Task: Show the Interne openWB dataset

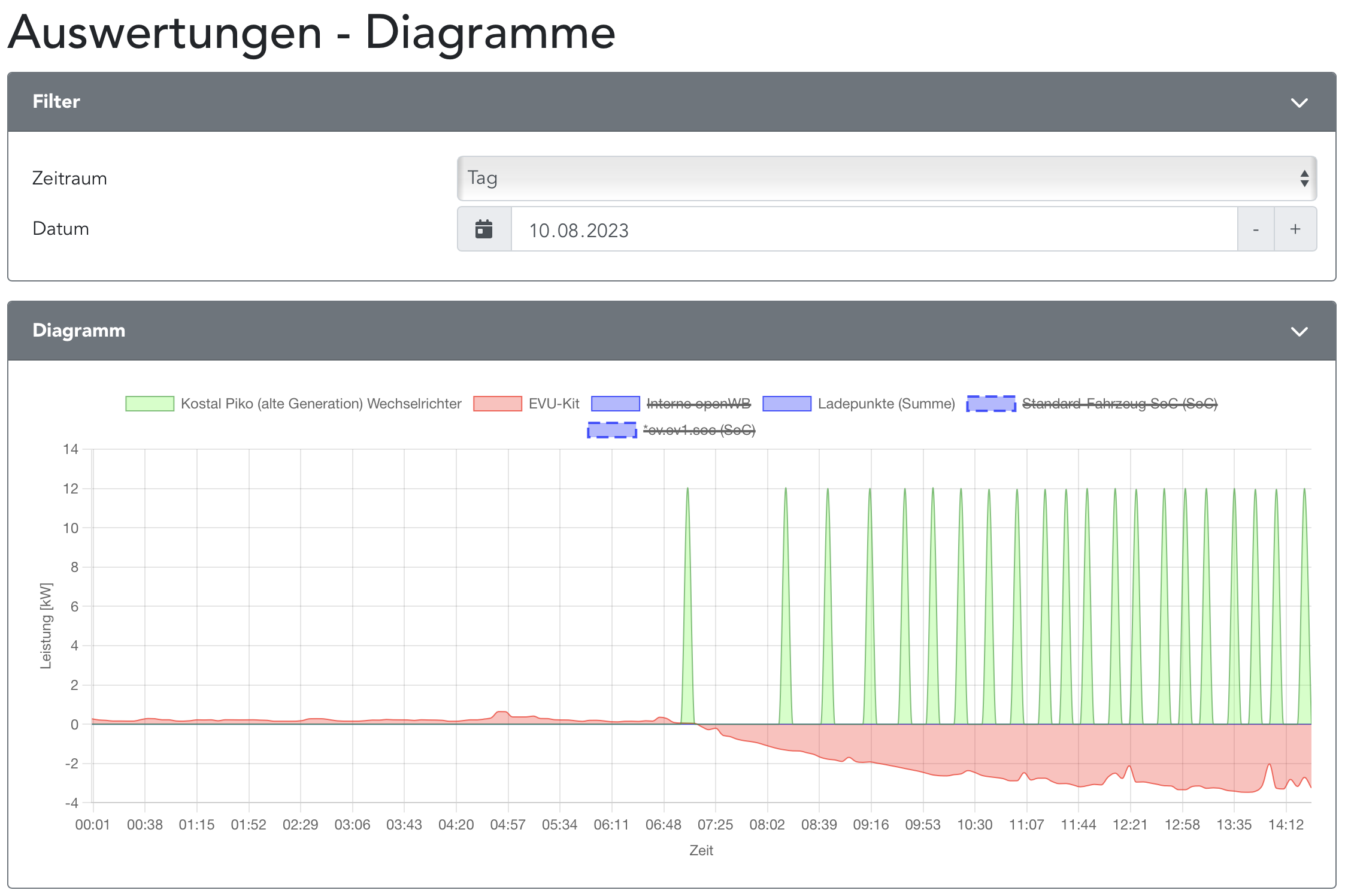Action: click(698, 404)
